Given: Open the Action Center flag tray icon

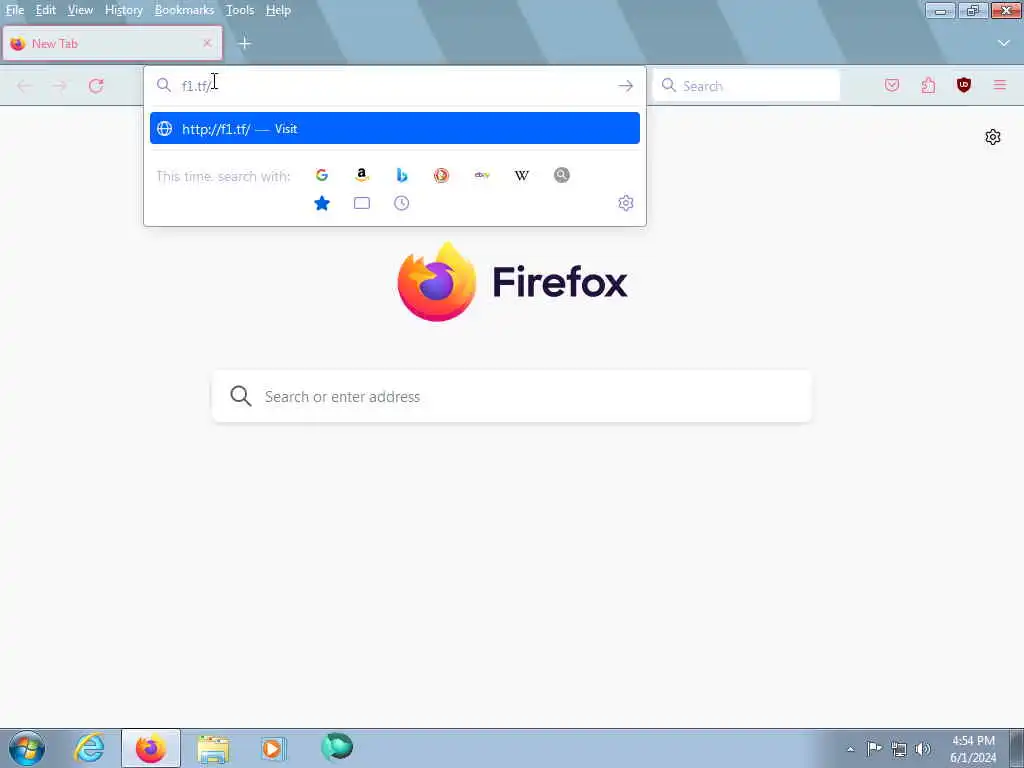Looking at the screenshot, I should (874, 748).
